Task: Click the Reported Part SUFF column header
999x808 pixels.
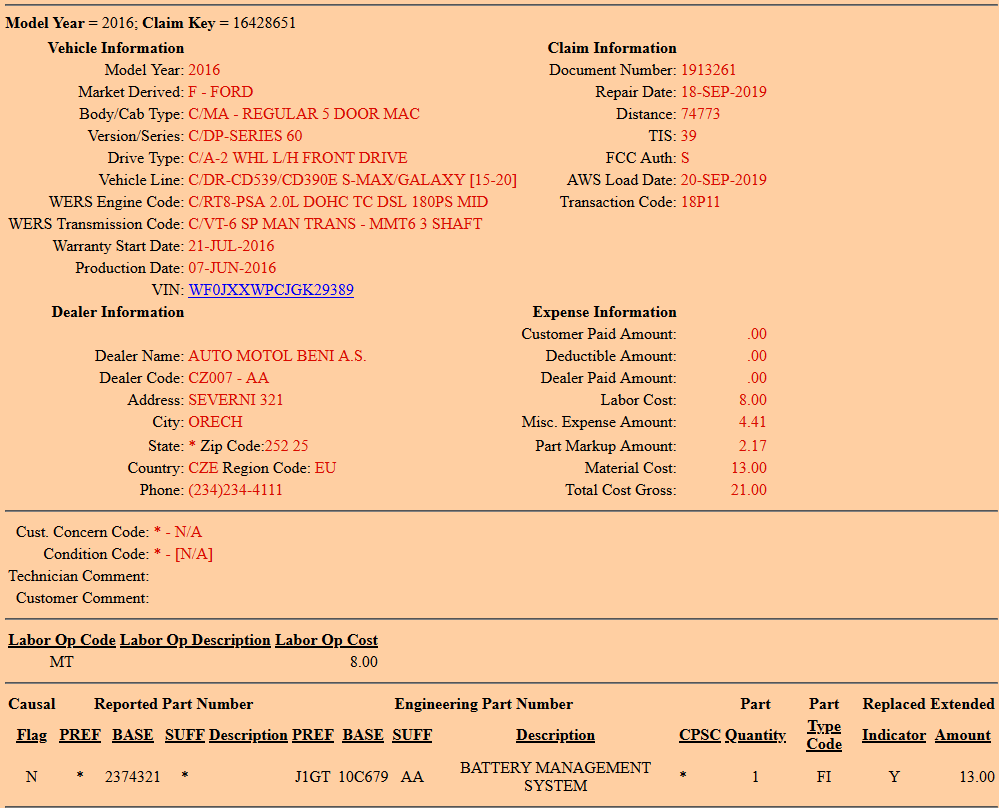Action: (185, 735)
